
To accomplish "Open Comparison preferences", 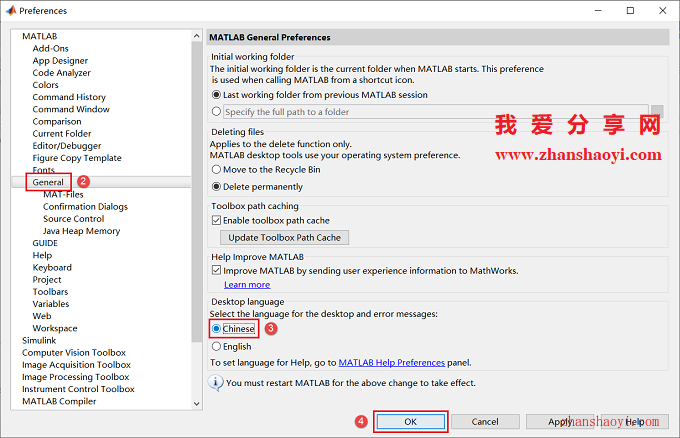I will point(57,121).
